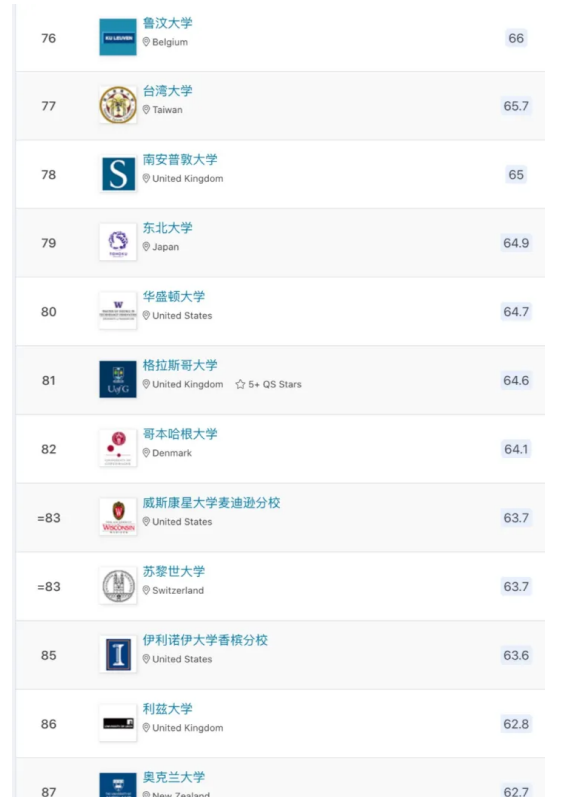Click the KU Leuven logo icon
This screenshot has height=802, width=575.
point(118,37)
